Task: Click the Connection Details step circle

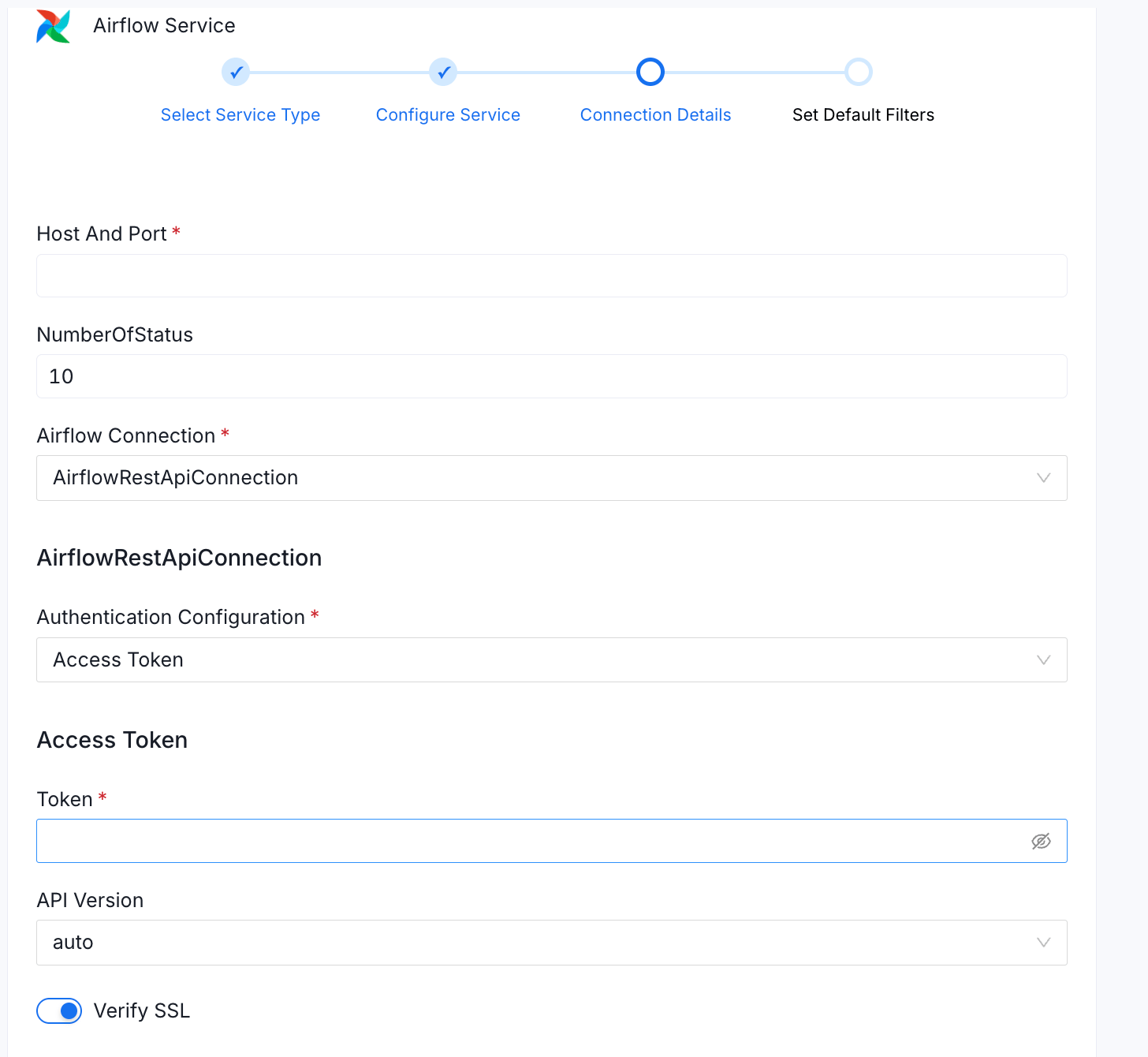Action: pos(650,72)
